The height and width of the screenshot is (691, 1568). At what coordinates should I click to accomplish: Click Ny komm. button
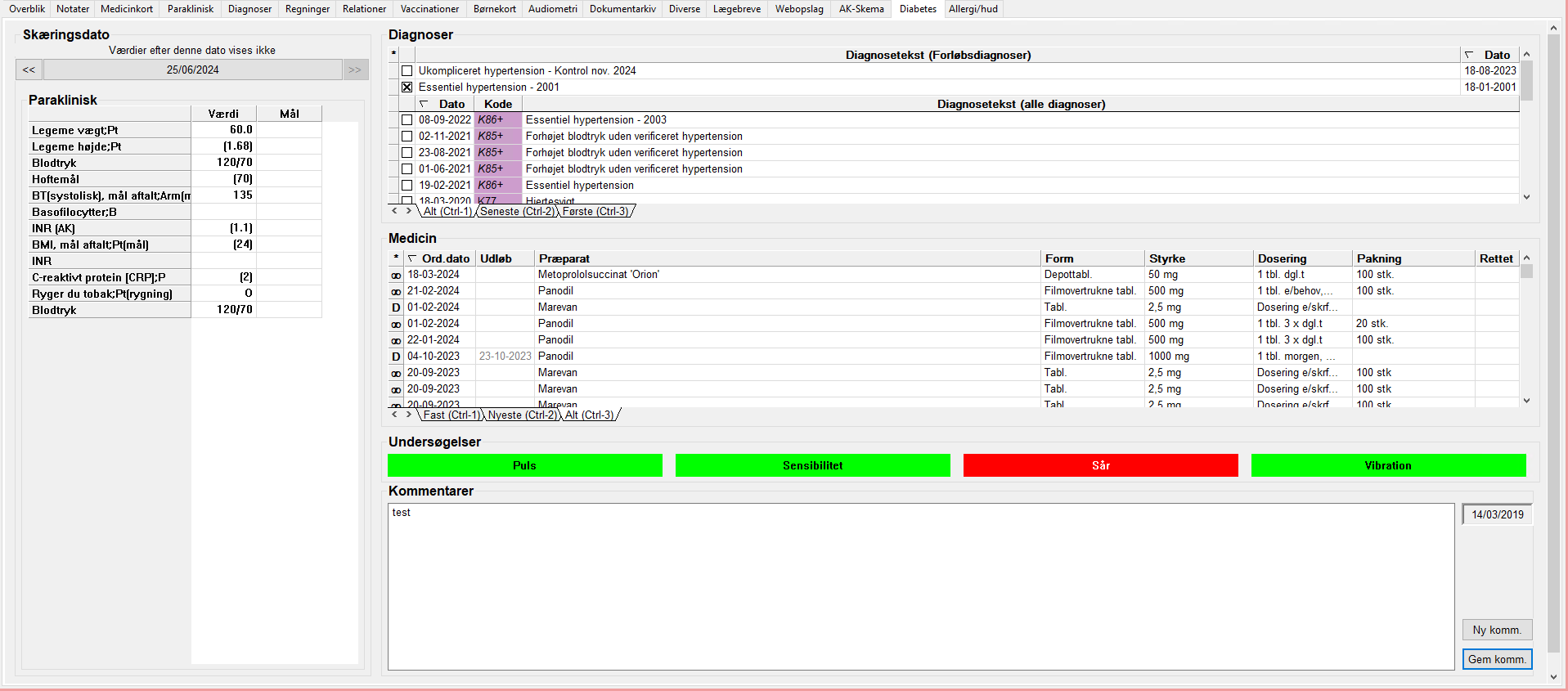[1497, 630]
